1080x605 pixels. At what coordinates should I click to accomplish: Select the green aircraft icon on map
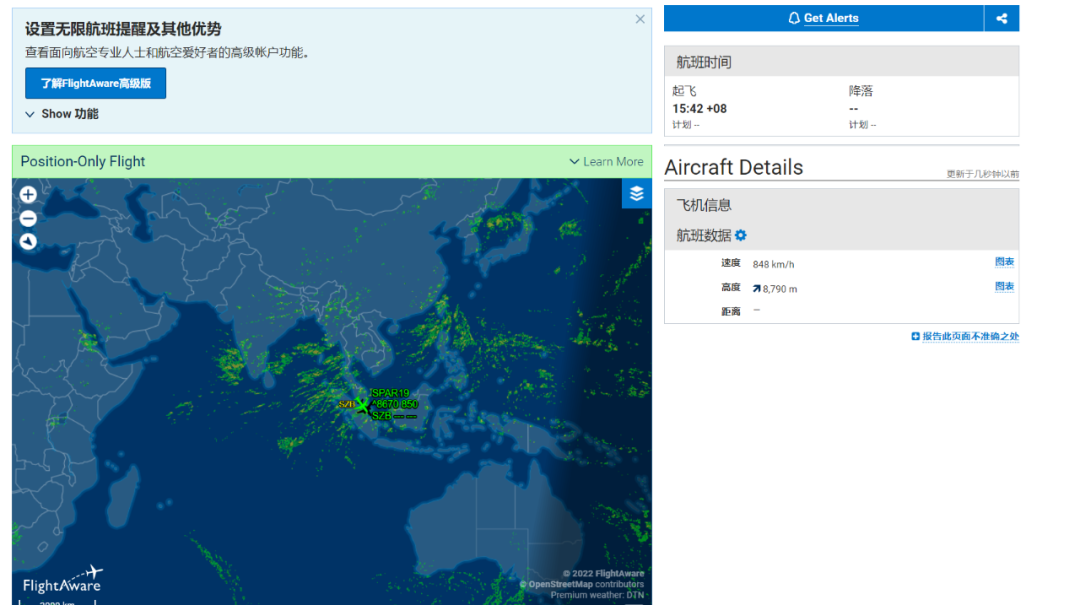coord(361,405)
